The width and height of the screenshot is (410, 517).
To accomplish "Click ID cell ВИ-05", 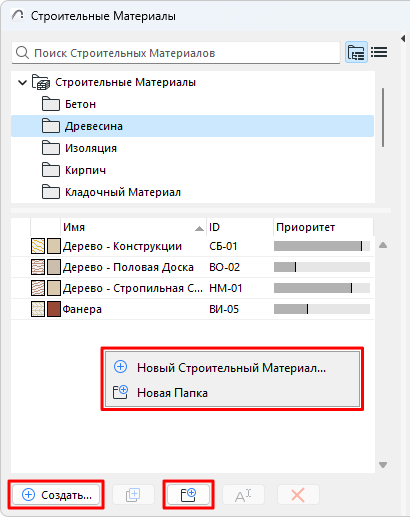I will point(224,309).
